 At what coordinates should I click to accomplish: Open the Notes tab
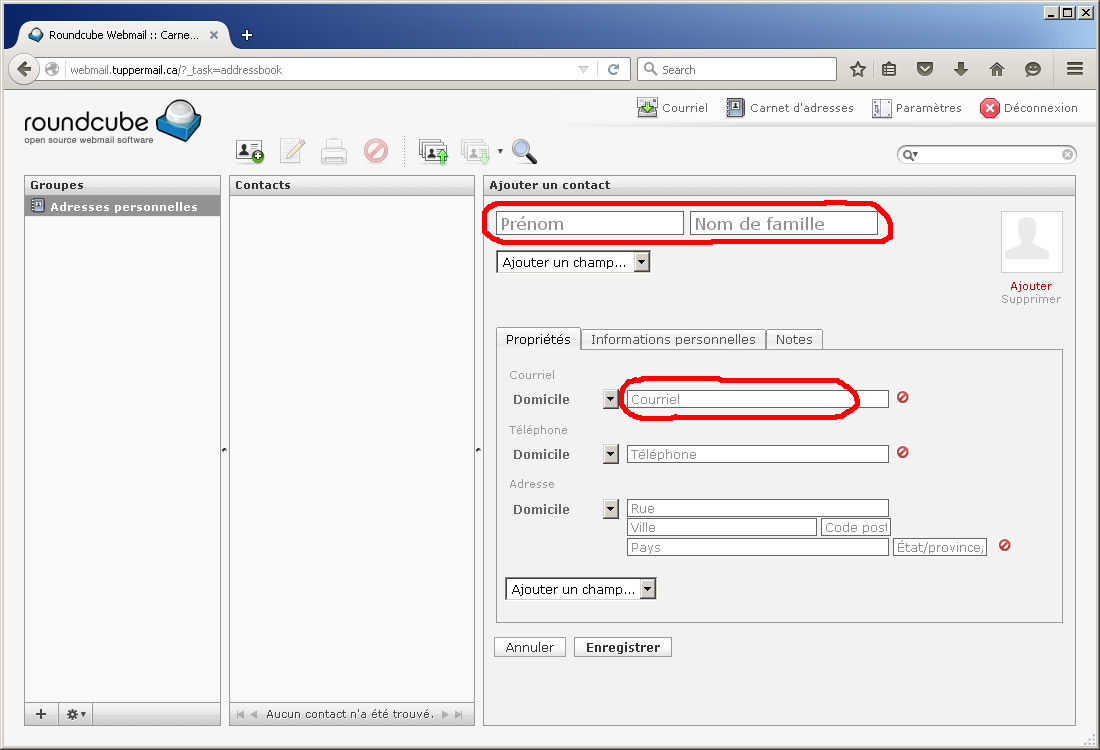click(x=794, y=339)
